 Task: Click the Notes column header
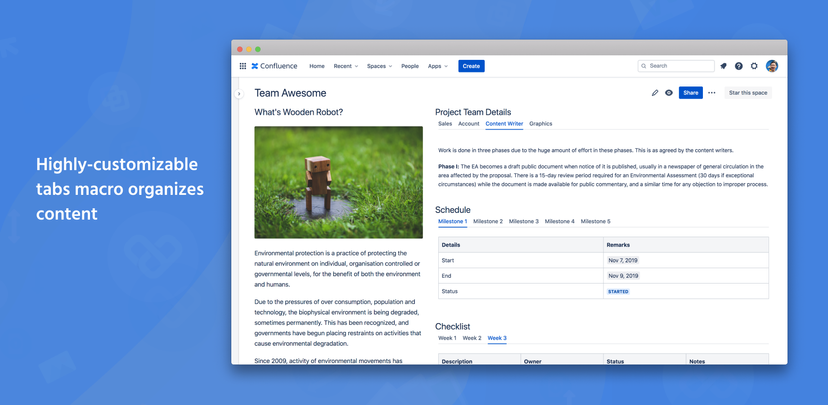(728, 360)
